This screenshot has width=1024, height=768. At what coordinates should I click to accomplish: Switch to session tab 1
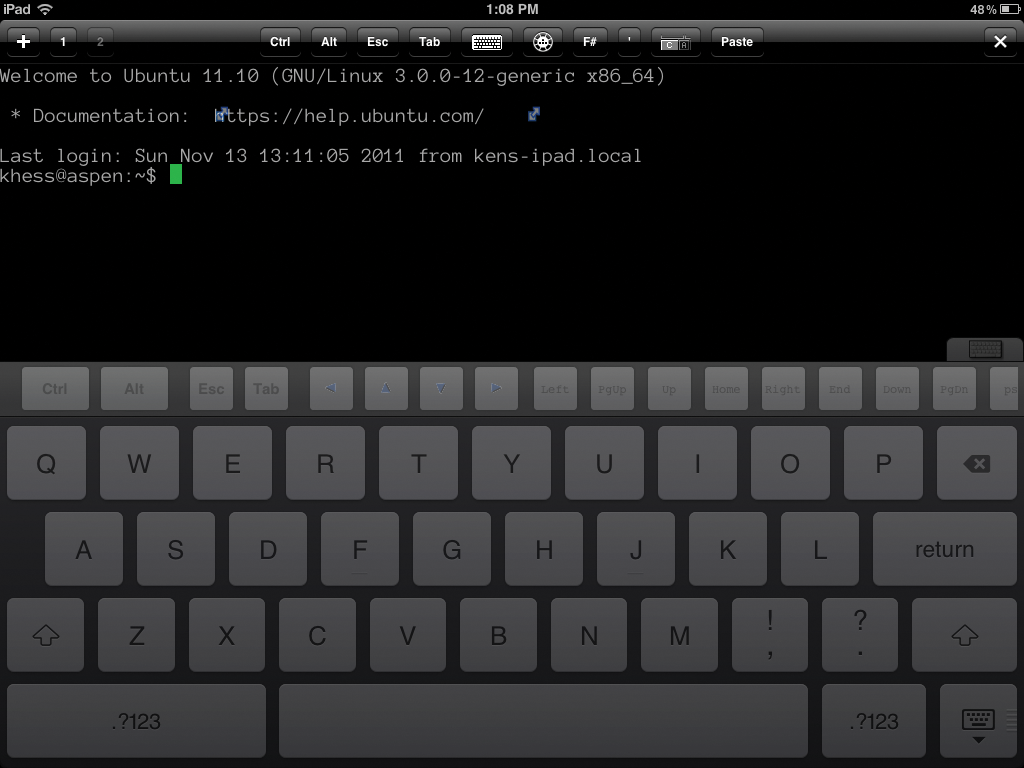pyautogui.click(x=63, y=42)
